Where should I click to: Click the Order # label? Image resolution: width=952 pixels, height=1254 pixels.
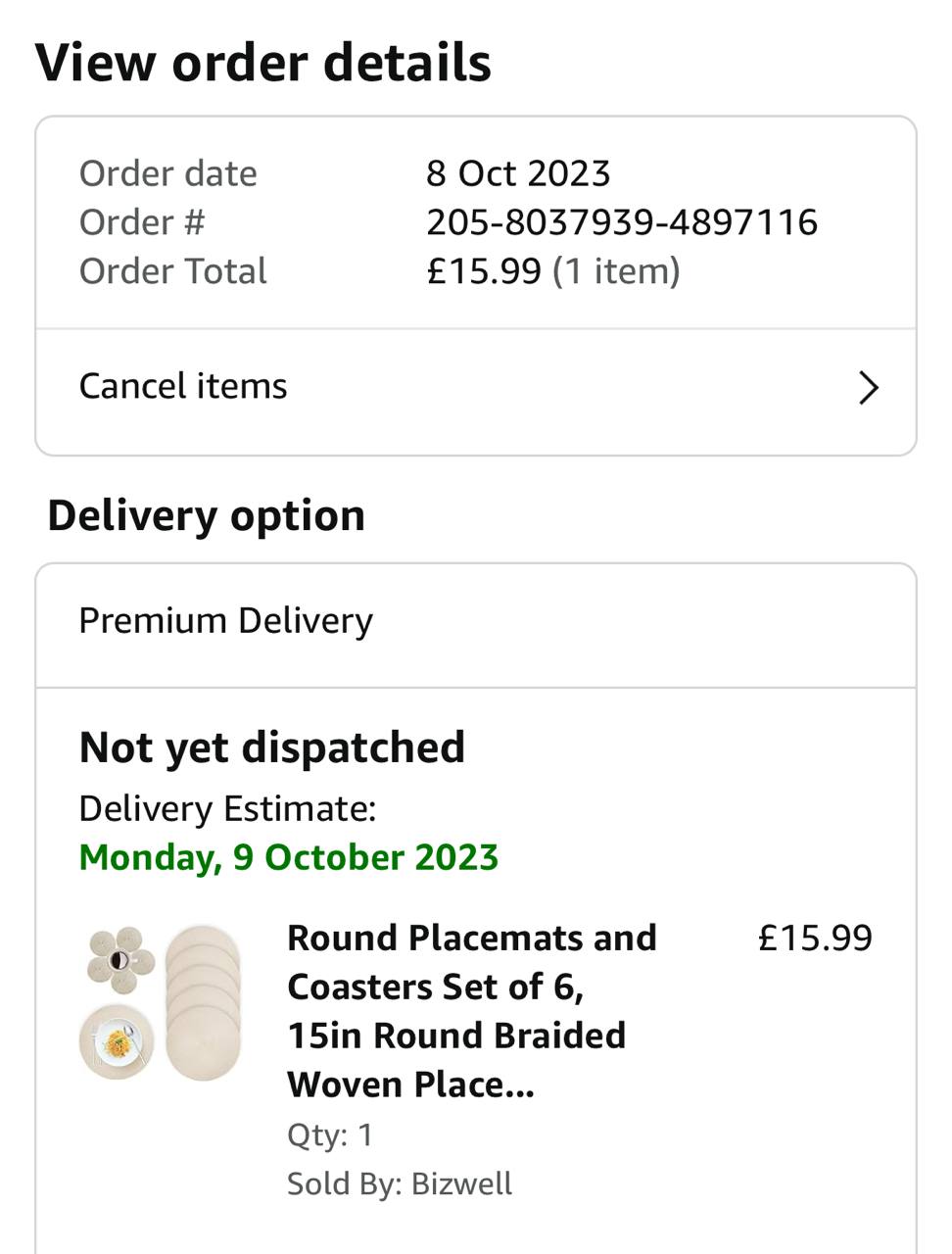[142, 222]
